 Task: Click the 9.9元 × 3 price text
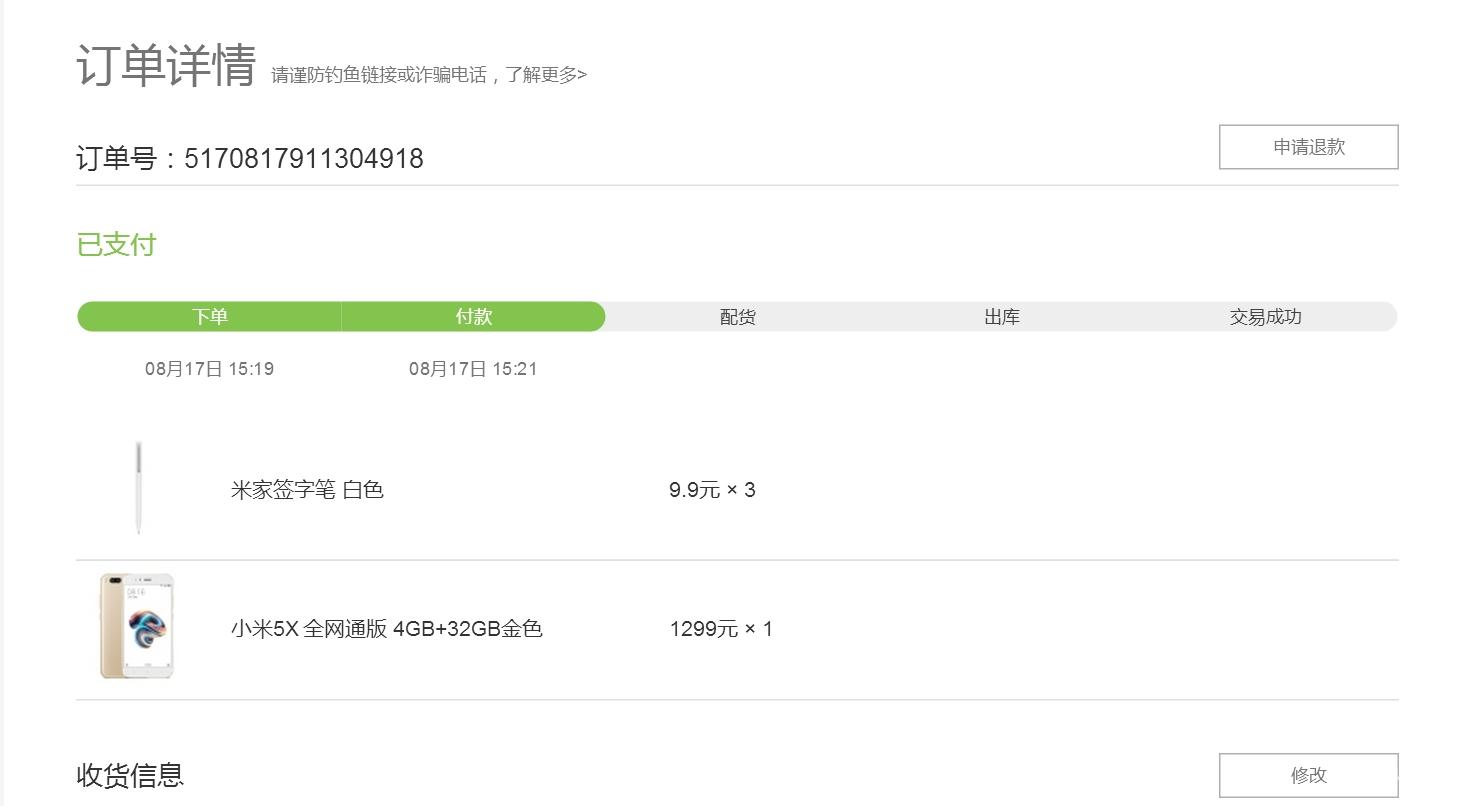(x=712, y=489)
